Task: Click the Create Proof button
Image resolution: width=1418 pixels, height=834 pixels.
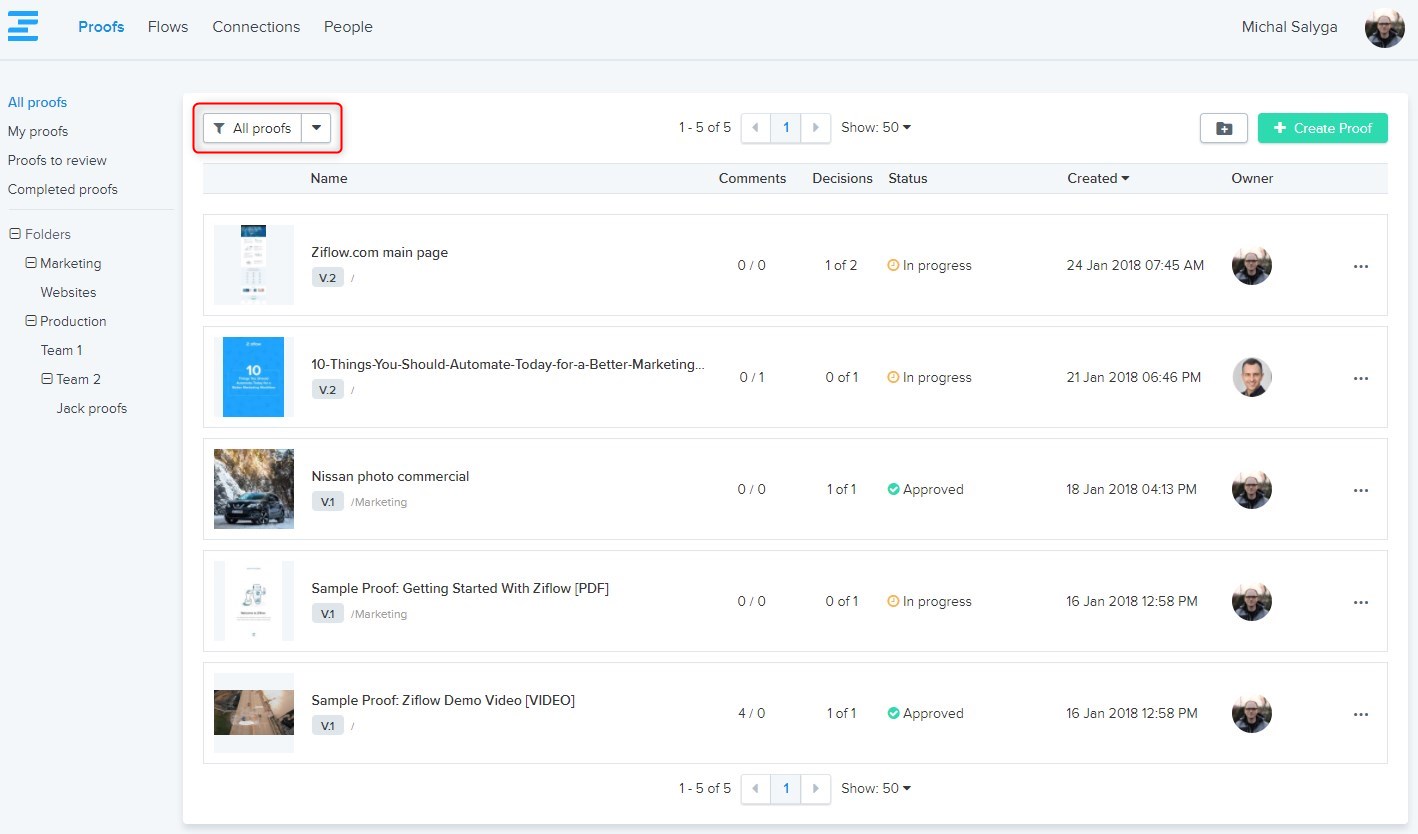Action: point(1322,128)
